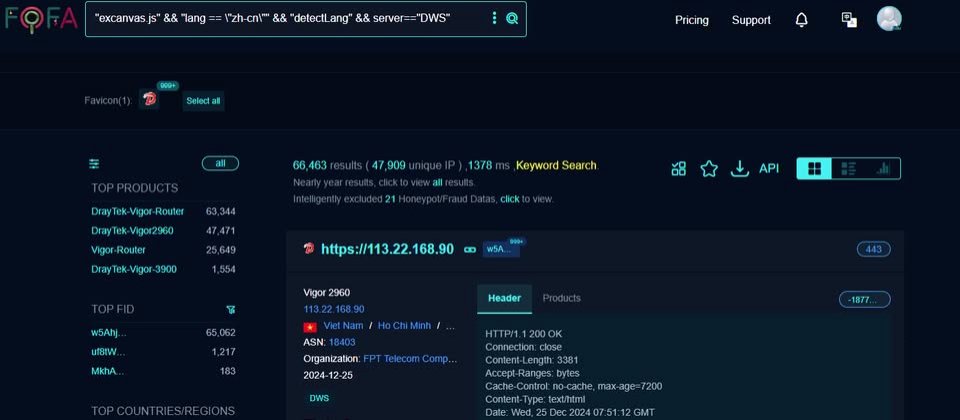
Task: Open the Pricing page
Action: [692, 20]
